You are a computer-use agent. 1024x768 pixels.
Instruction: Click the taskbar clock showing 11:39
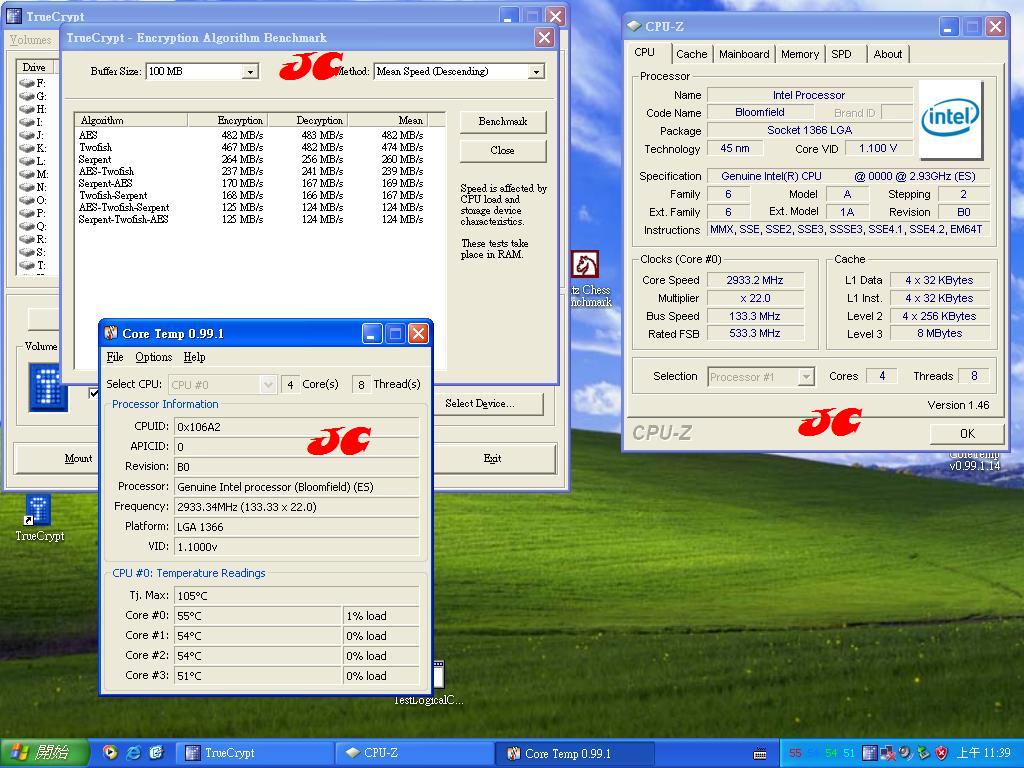click(984, 753)
